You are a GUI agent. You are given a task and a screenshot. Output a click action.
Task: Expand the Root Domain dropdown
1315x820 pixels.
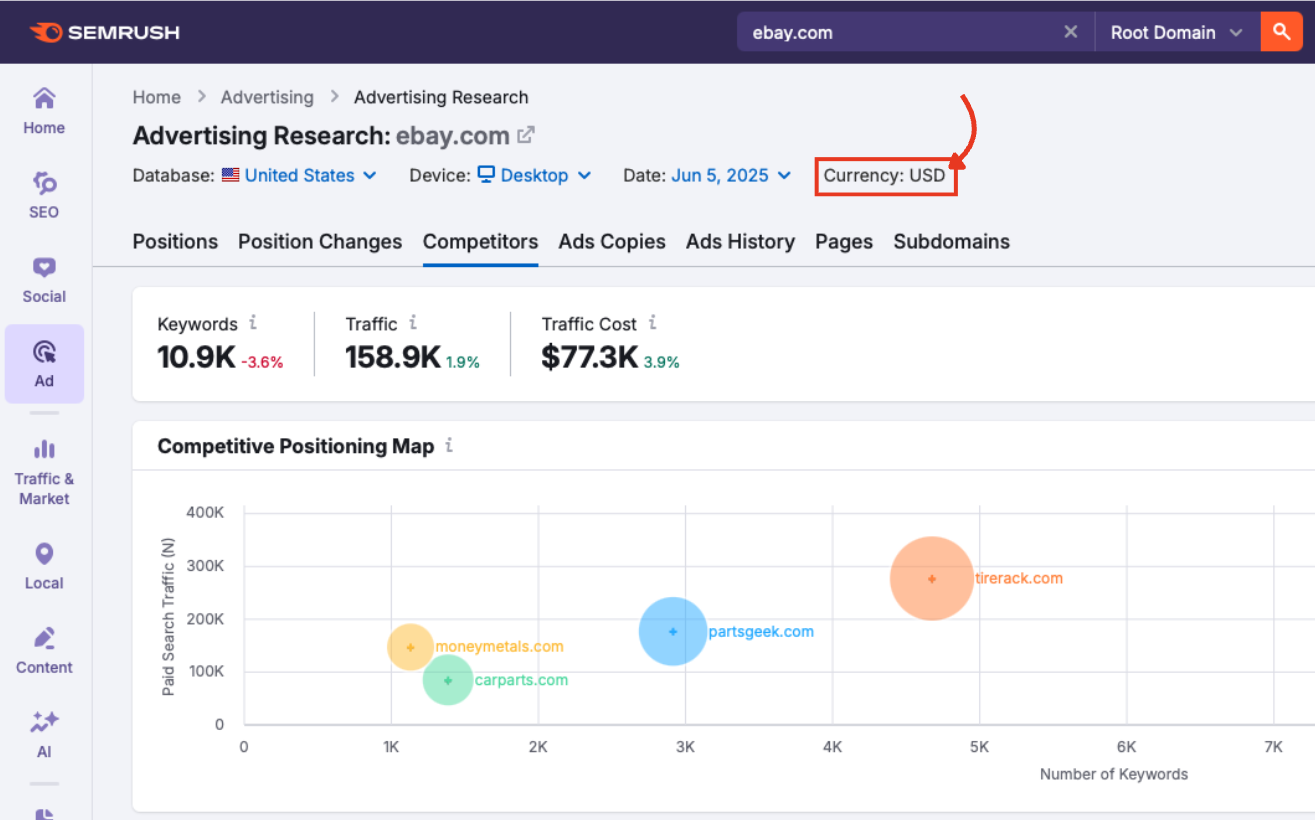1176,32
